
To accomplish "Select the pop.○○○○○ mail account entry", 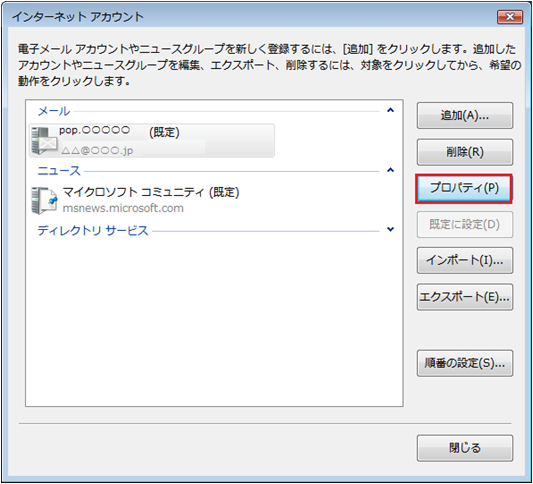I will coord(152,141).
